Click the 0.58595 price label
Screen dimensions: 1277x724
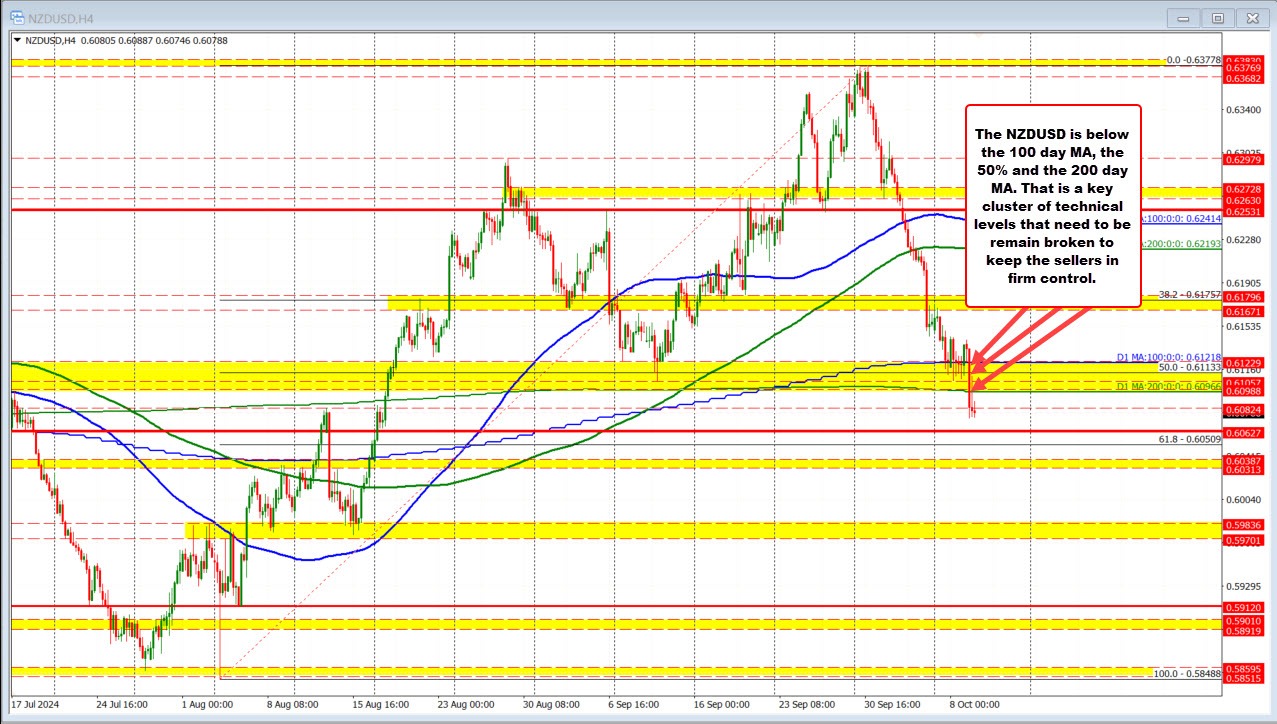(x=1243, y=668)
